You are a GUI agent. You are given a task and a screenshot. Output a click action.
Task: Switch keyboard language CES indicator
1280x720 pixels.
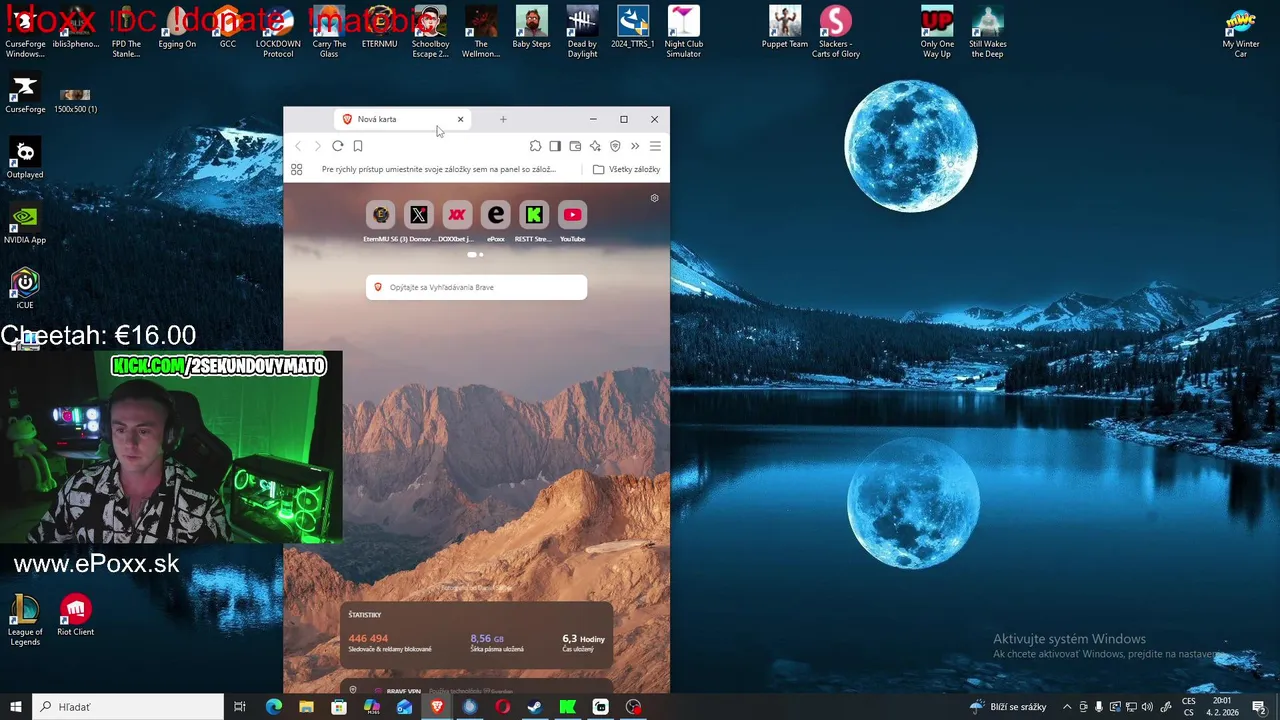pos(1189,707)
